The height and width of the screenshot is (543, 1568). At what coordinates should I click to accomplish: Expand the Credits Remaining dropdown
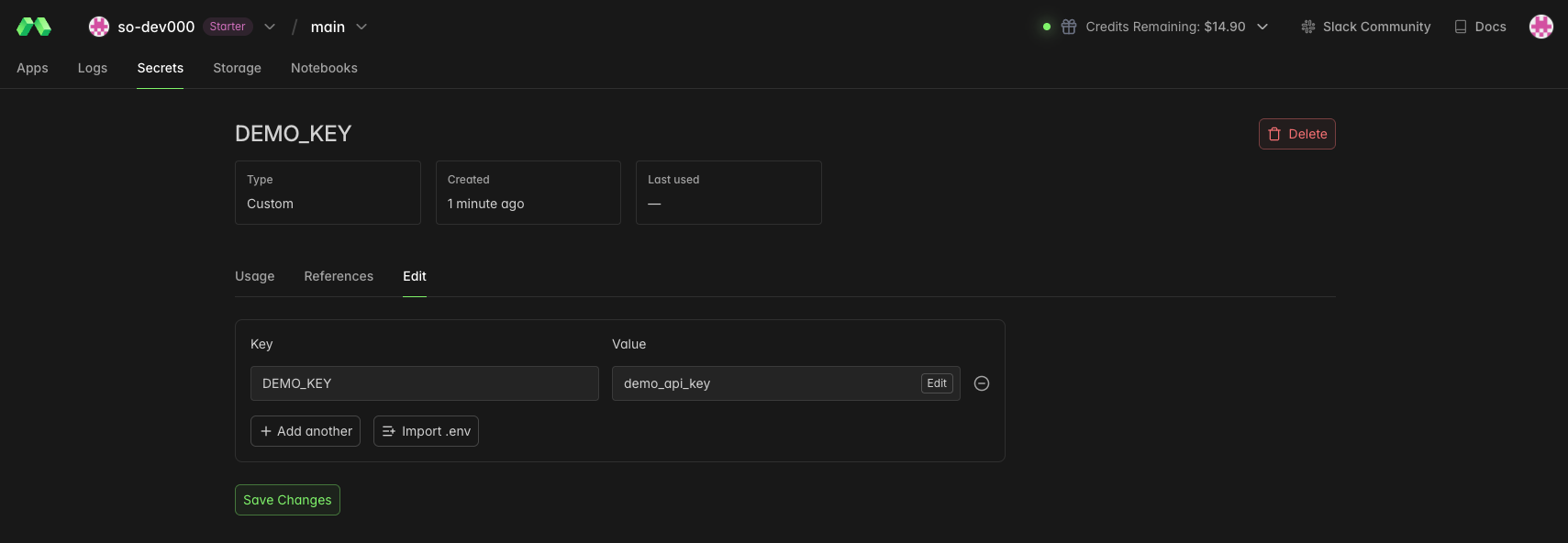(x=1262, y=27)
